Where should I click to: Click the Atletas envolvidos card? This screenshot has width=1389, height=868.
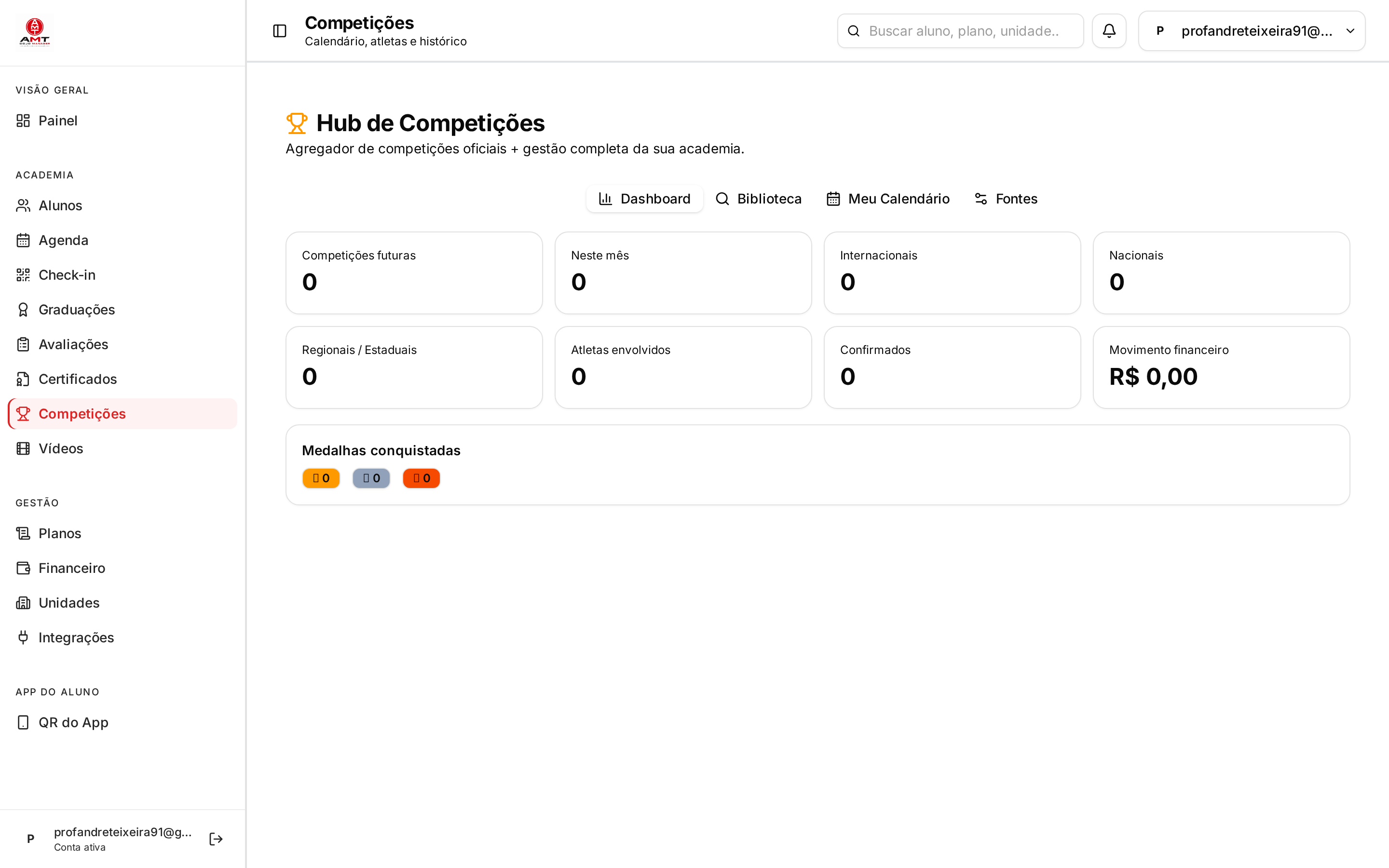click(683, 367)
